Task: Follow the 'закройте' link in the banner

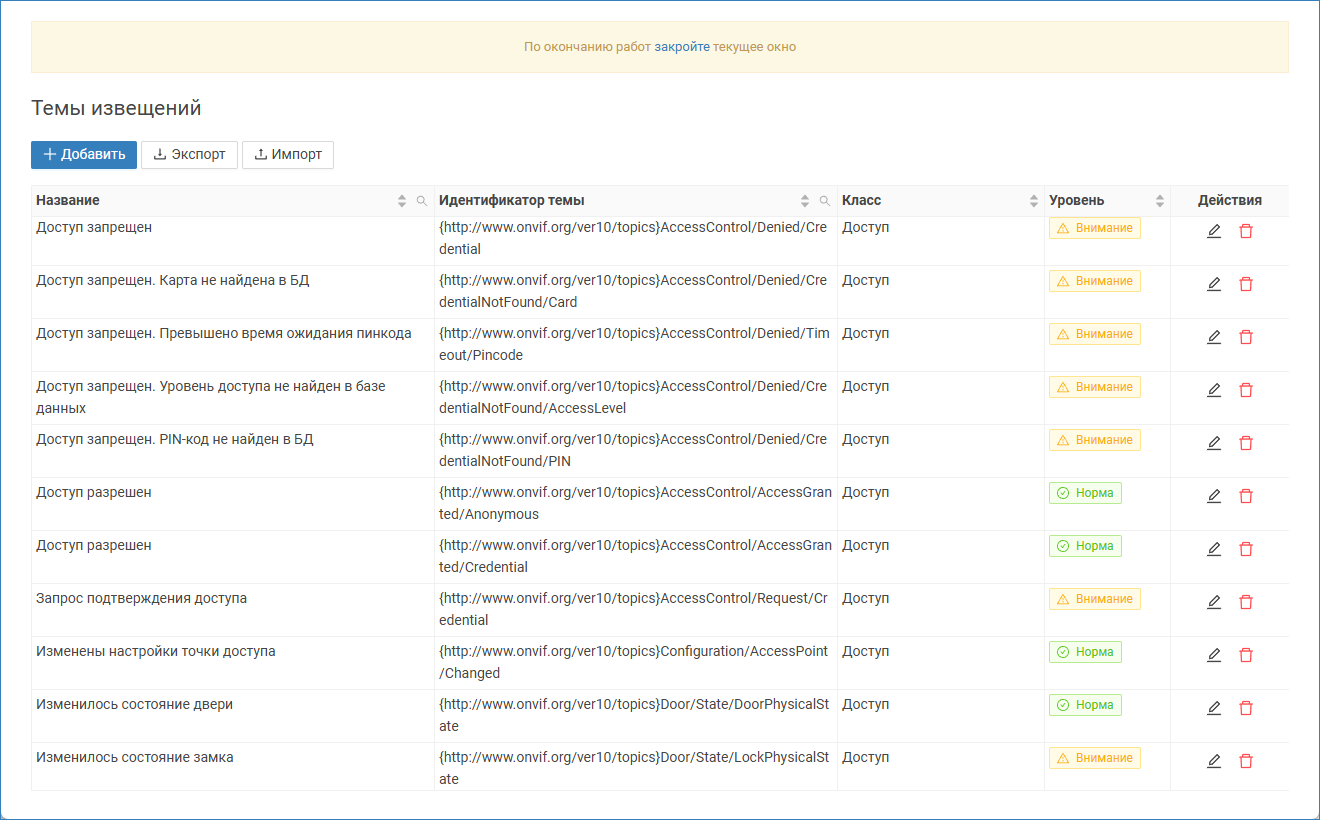Action: click(682, 47)
